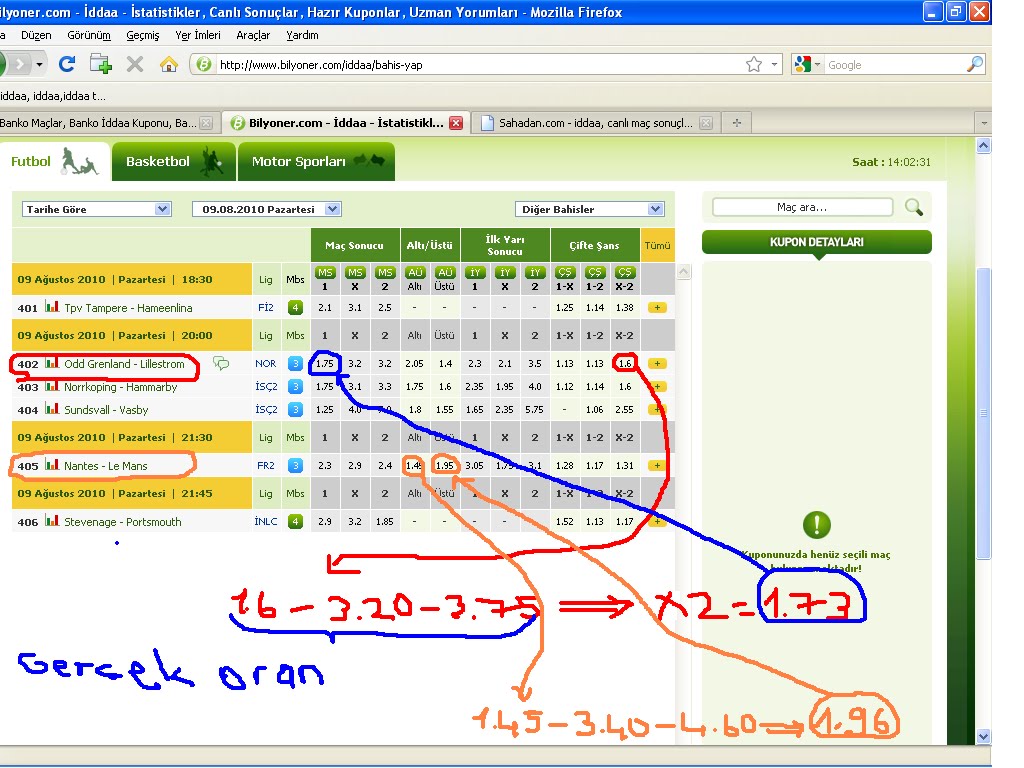Close the Bilyoner.com browser tab
Screen dimensions: 1024x768
(456, 123)
